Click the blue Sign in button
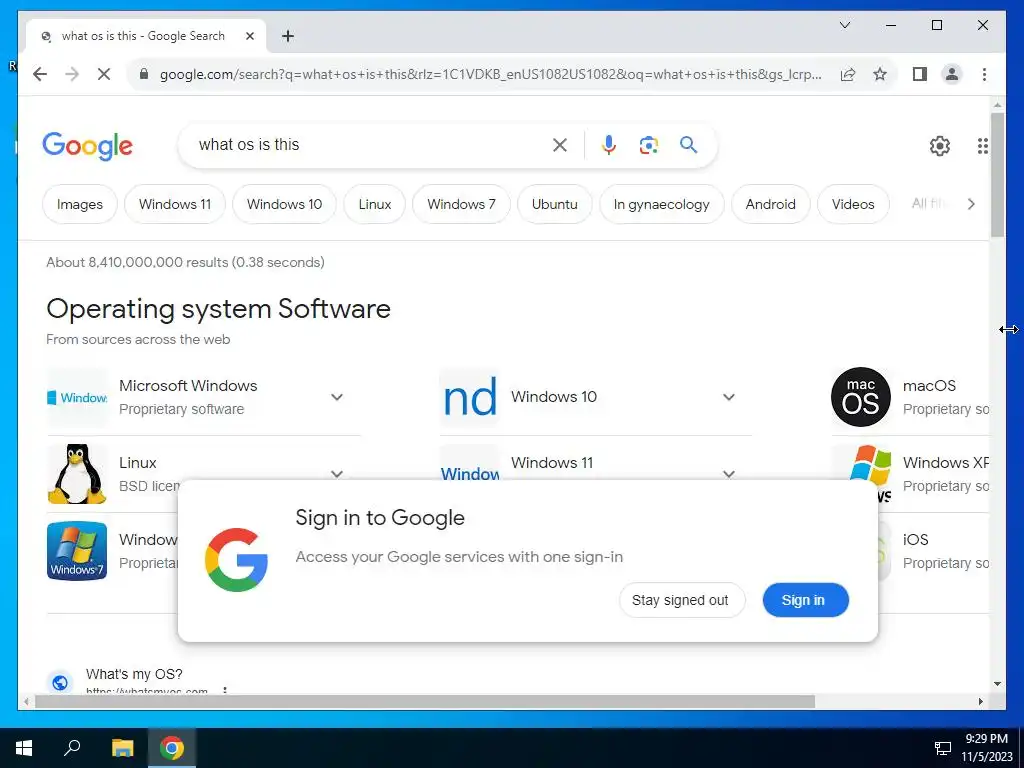 click(x=805, y=600)
